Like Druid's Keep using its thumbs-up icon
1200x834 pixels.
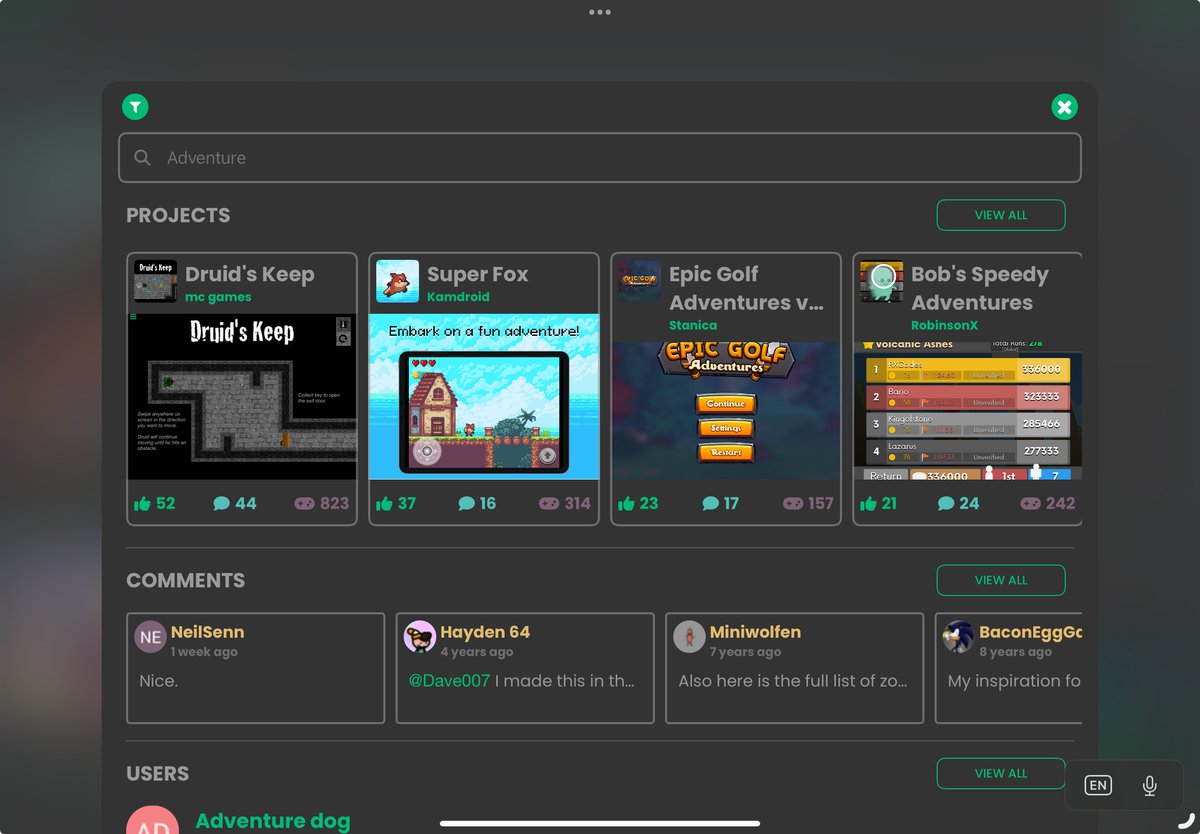pyautogui.click(x=143, y=503)
